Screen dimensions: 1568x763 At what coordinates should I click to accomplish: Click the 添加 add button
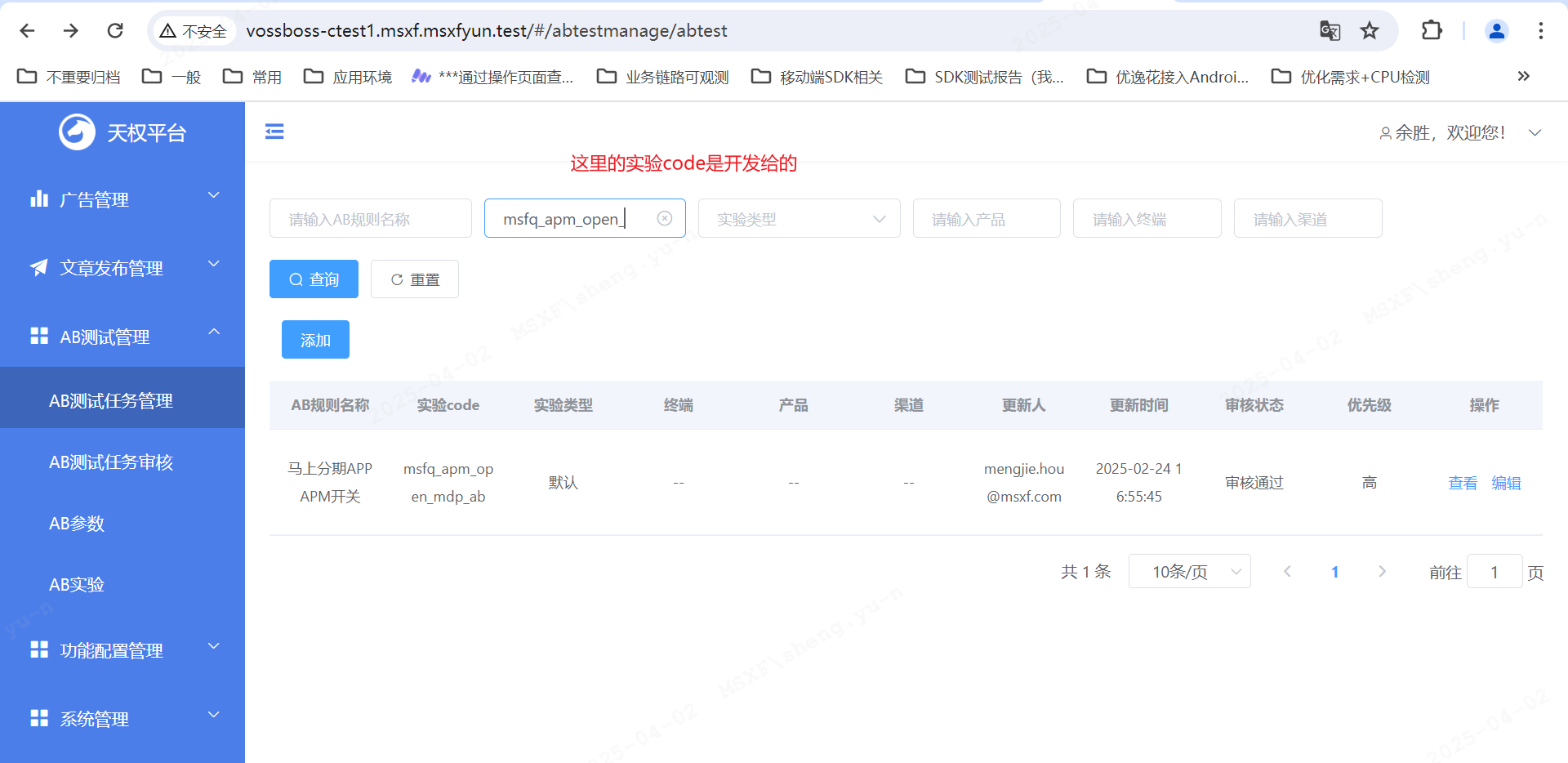pyautogui.click(x=315, y=339)
